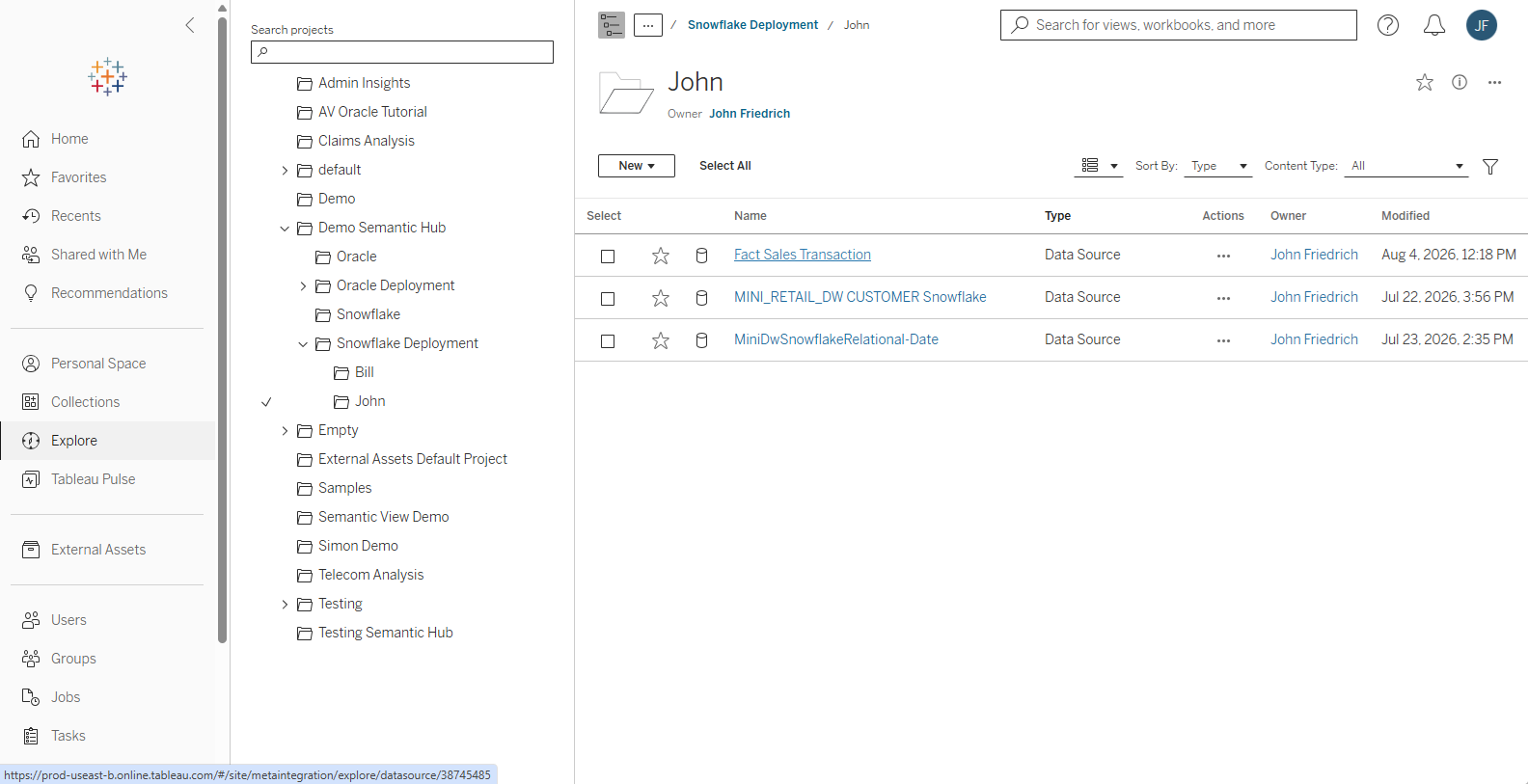Open the notifications bell
Viewport: 1528px width, 784px height.
click(x=1434, y=25)
